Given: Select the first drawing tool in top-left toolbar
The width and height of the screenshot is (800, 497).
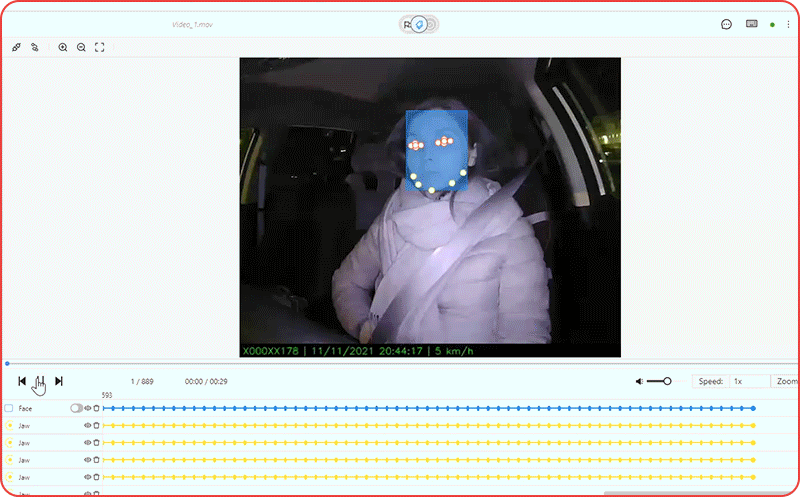Looking at the screenshot, I should point(16,47).
